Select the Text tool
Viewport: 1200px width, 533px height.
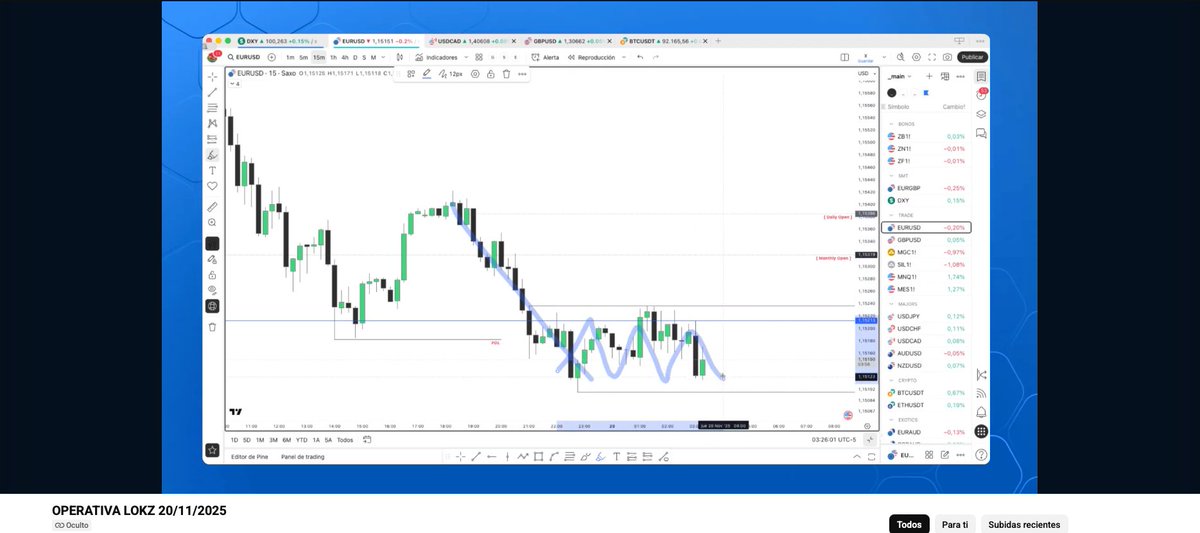coord(212,171)
